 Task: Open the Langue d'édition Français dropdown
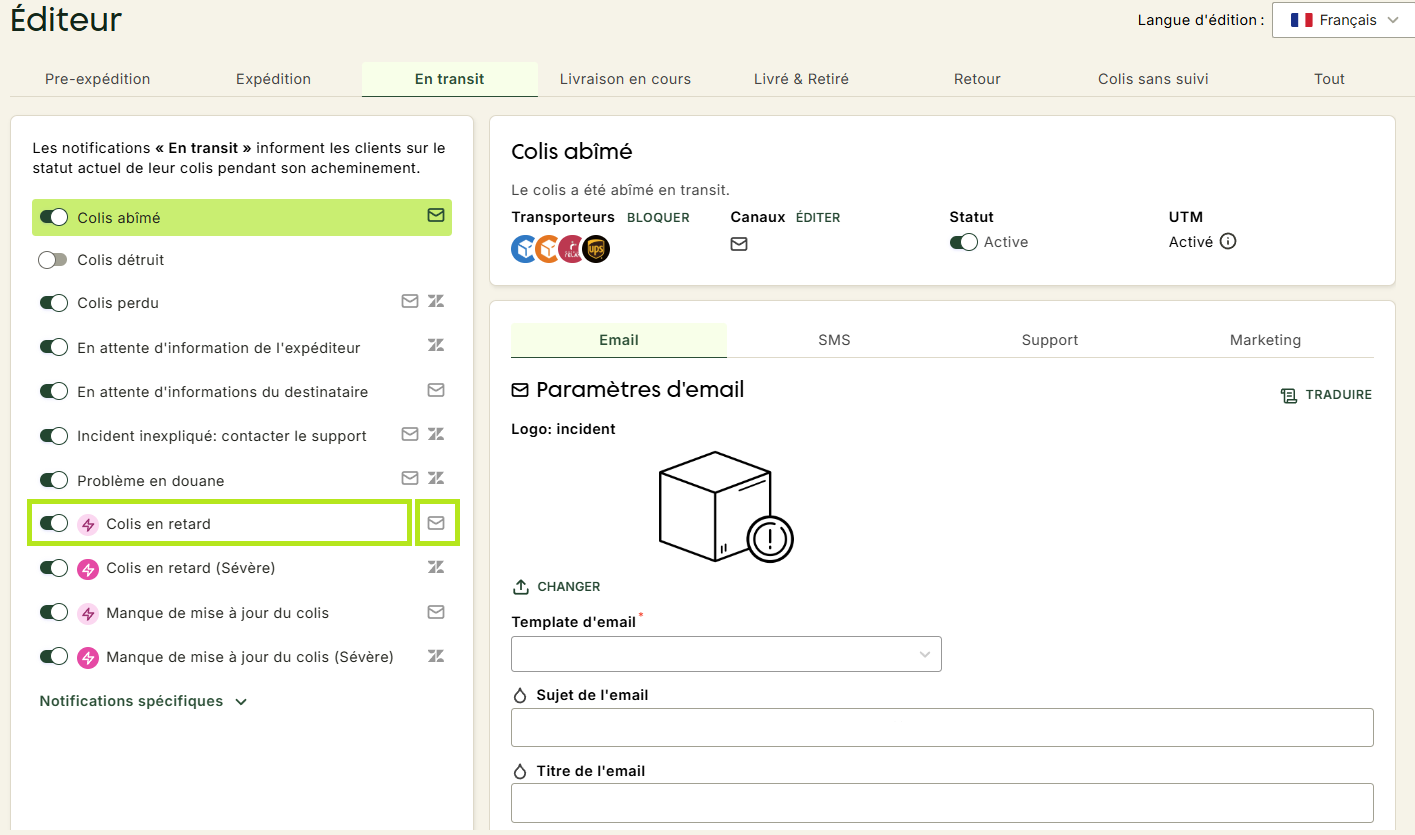[1343, 20]
